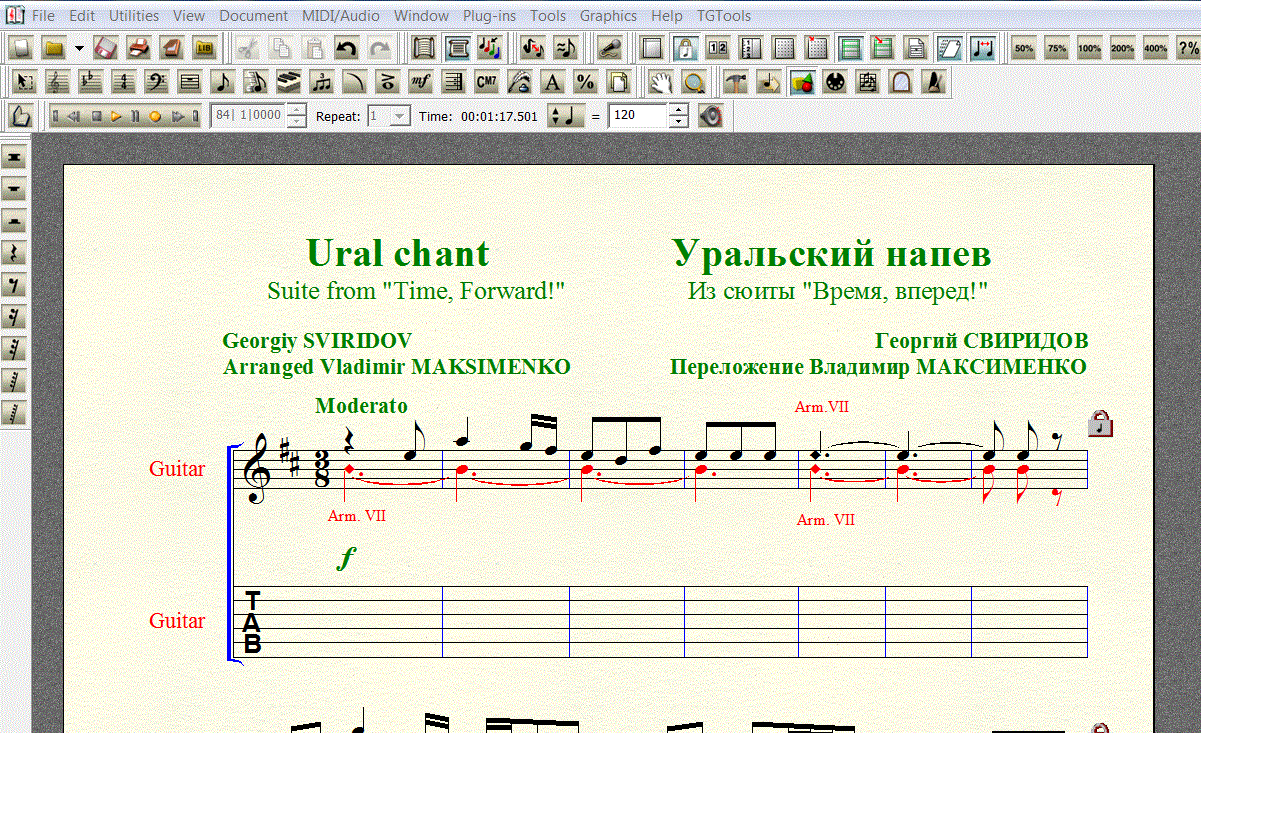This screenshot has height=817, width=1274.
Task: Set zoom to 400%
Action: click(1156, 48)
